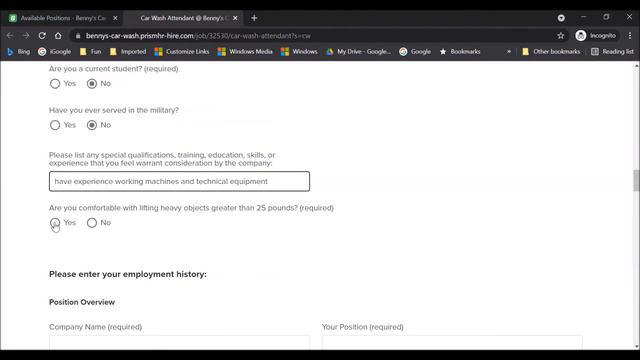Click the Your Position input field
Image resolution: width=640 pixels, height=360 pixels.
[x=452, y=342]
